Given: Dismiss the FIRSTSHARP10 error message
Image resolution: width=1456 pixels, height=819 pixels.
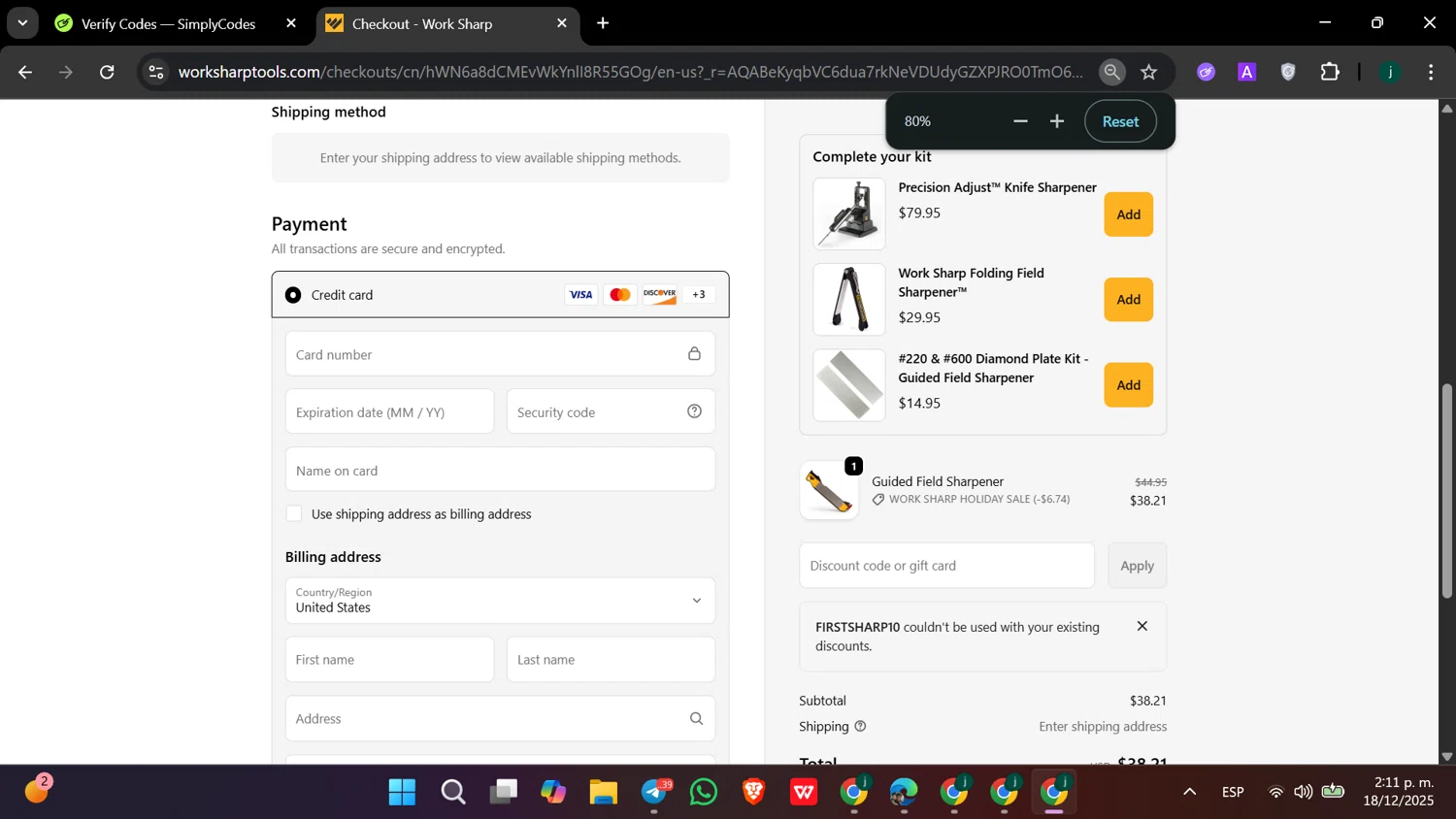Looking at the screenshot, I should [1142, 626].
